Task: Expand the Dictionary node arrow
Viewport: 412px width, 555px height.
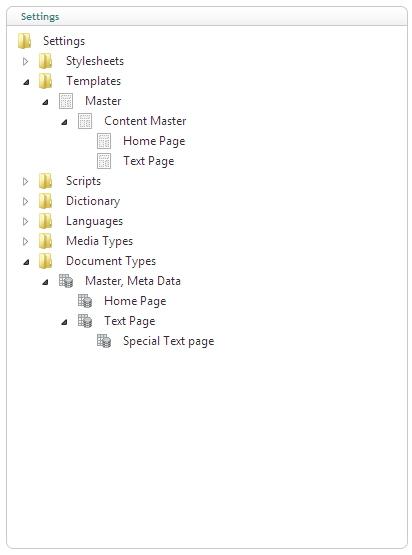Action: 25,201
